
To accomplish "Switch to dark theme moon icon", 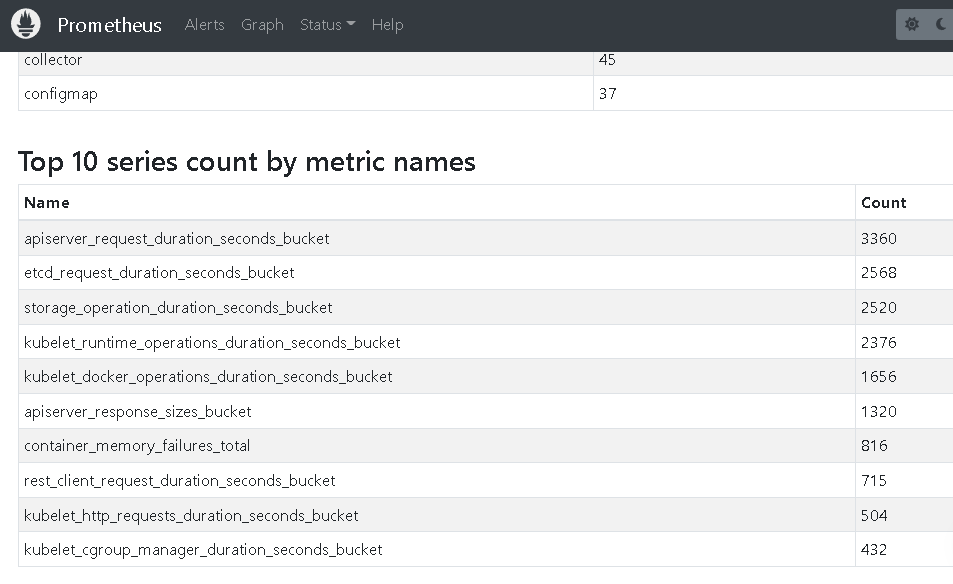I will click(x=942, y=24).
